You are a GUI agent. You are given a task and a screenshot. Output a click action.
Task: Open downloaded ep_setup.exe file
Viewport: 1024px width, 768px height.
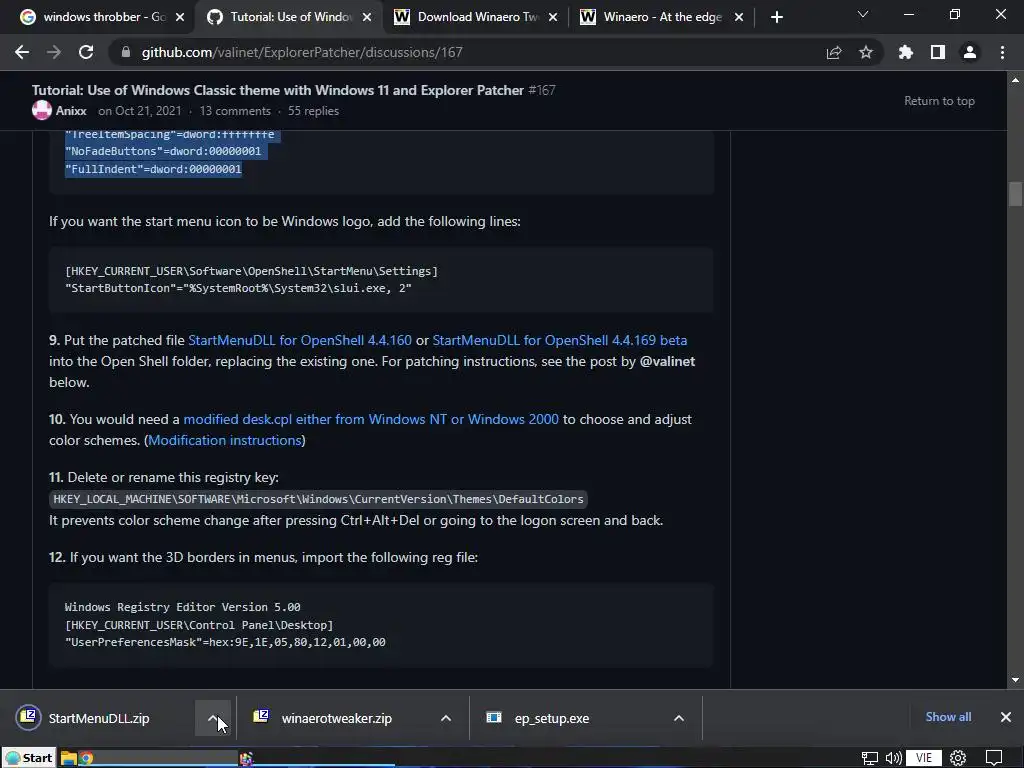coord(552,718)
